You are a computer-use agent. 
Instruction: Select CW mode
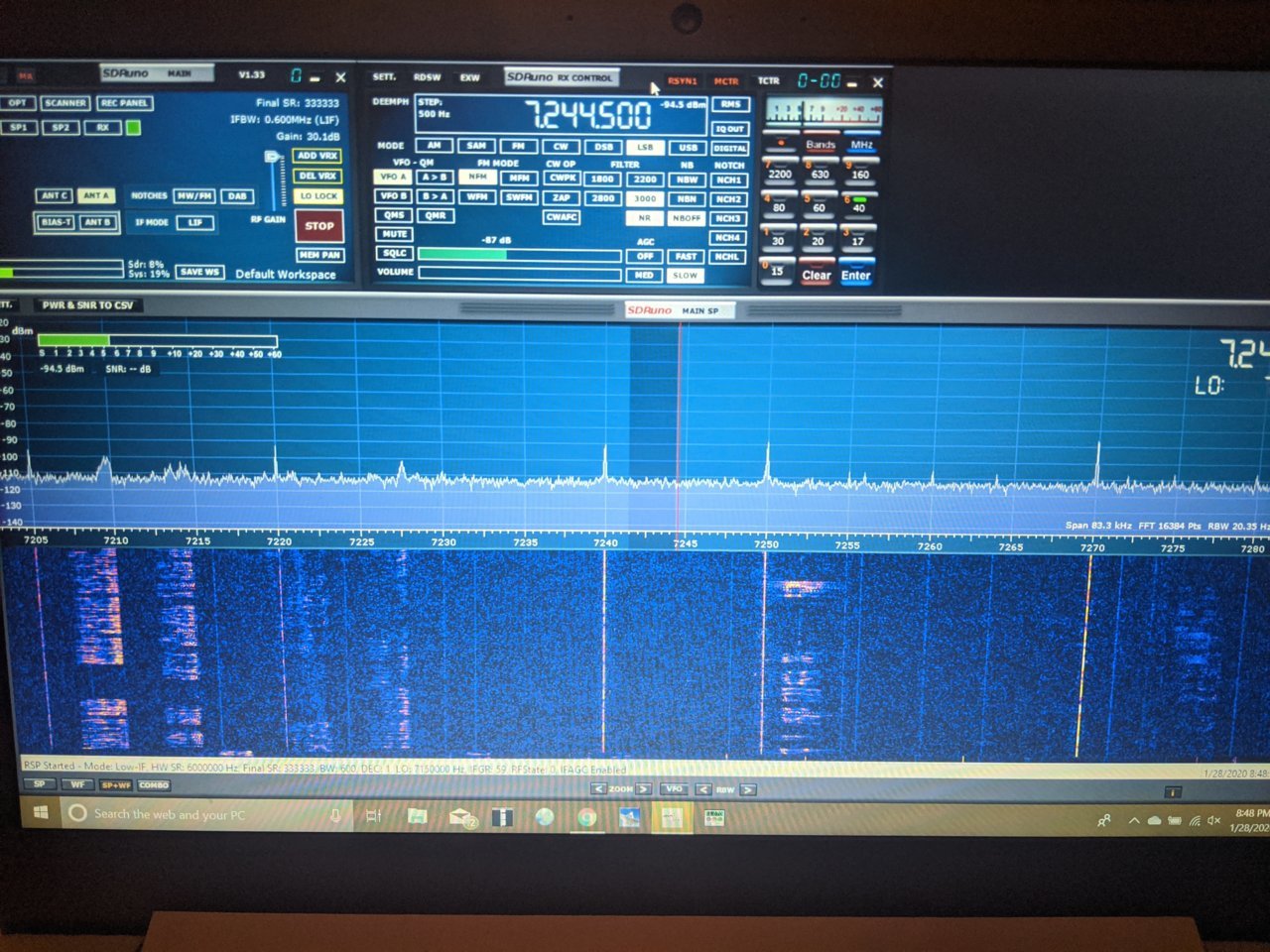coord(561,147)
